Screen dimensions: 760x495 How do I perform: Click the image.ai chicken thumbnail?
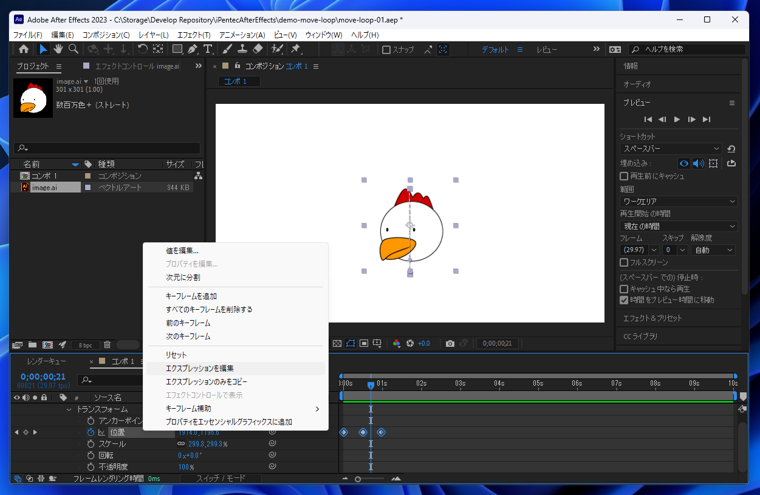[x=33, y=98]
